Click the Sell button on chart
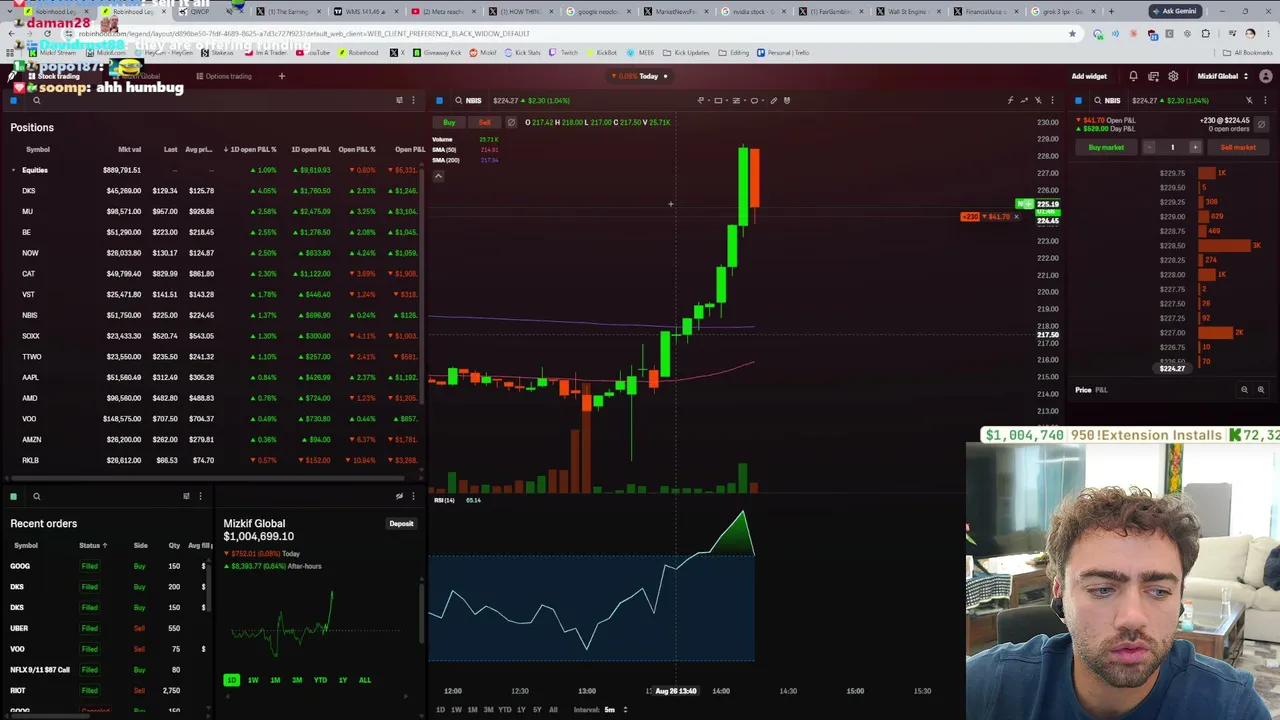The image size is (1280, 720). pyautogui.click(x=484, y=122)
